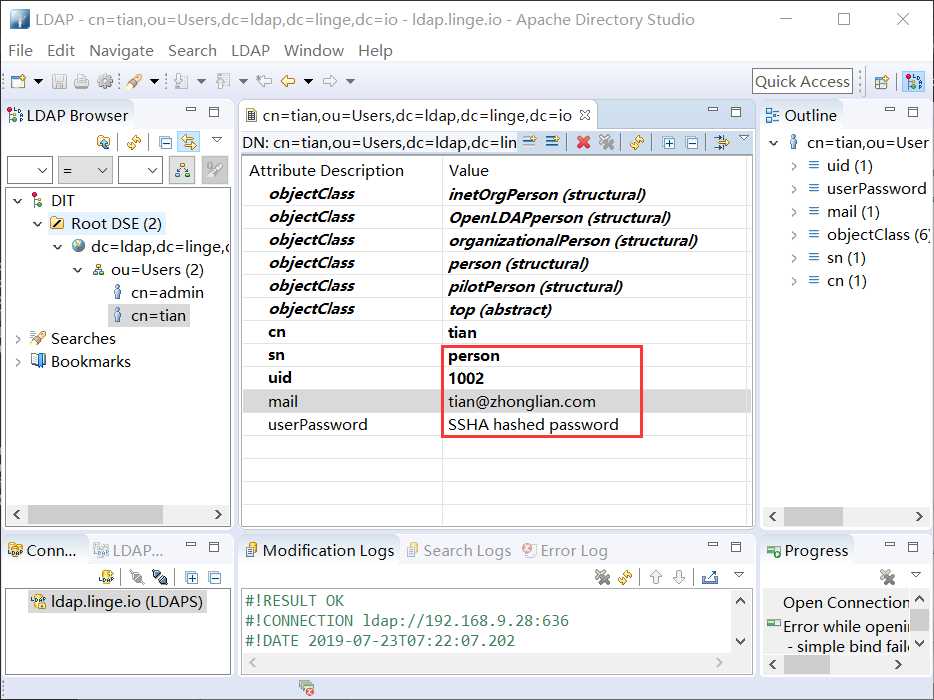Click Open Connection plug icon
Viewport: 934px width, 700px height.
click(x=137, y=577)
